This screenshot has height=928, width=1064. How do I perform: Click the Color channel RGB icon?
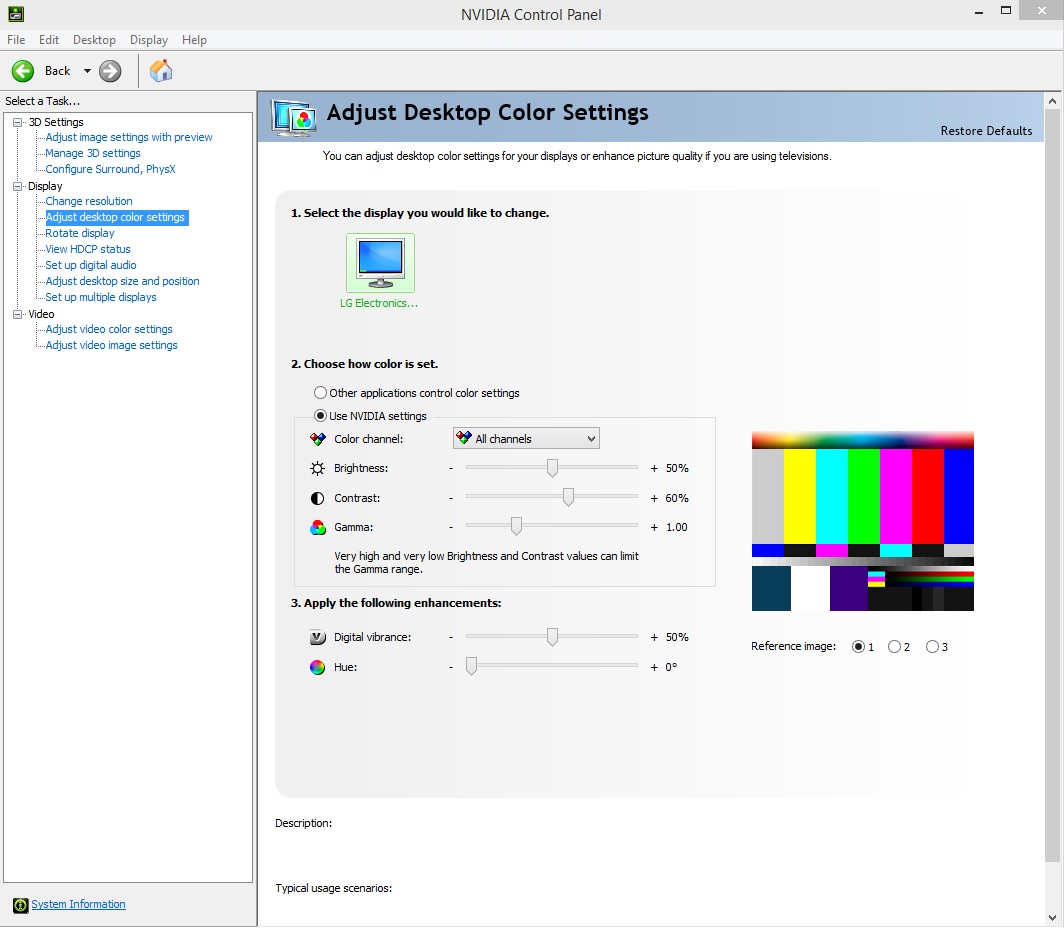pos(318,439)
